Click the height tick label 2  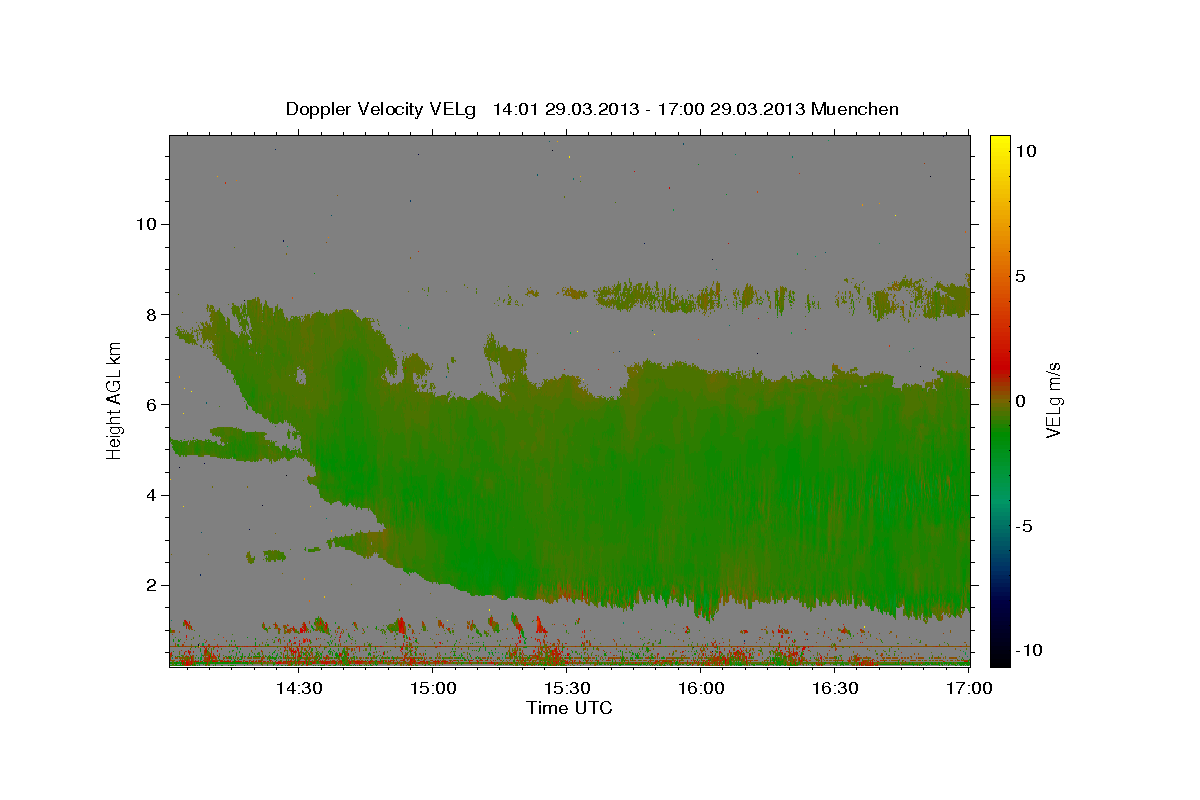pyautogui.click(x=151, y=585)
